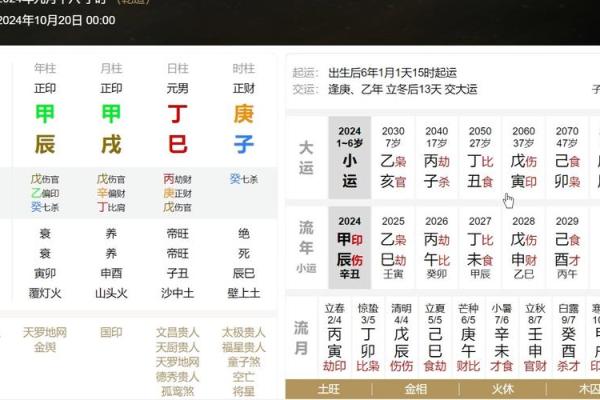Click the 子丑 empty branch entry

pos(177,273)
